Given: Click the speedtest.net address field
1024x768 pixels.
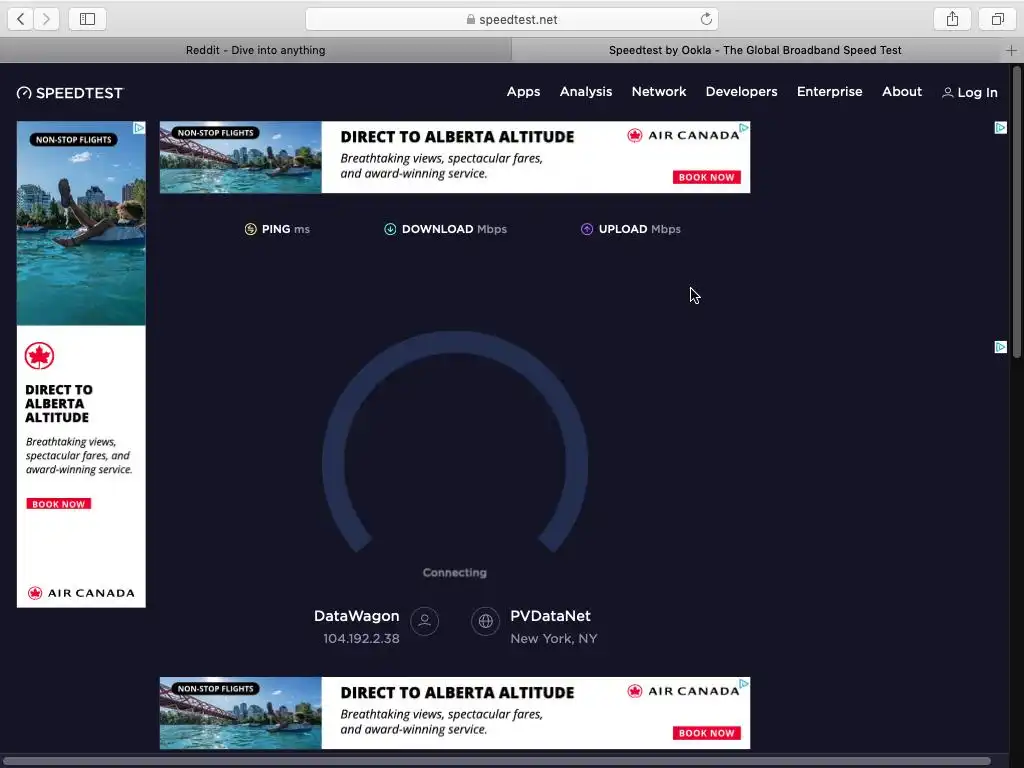Looking at the screenshot, I should (x=511, y=19).
